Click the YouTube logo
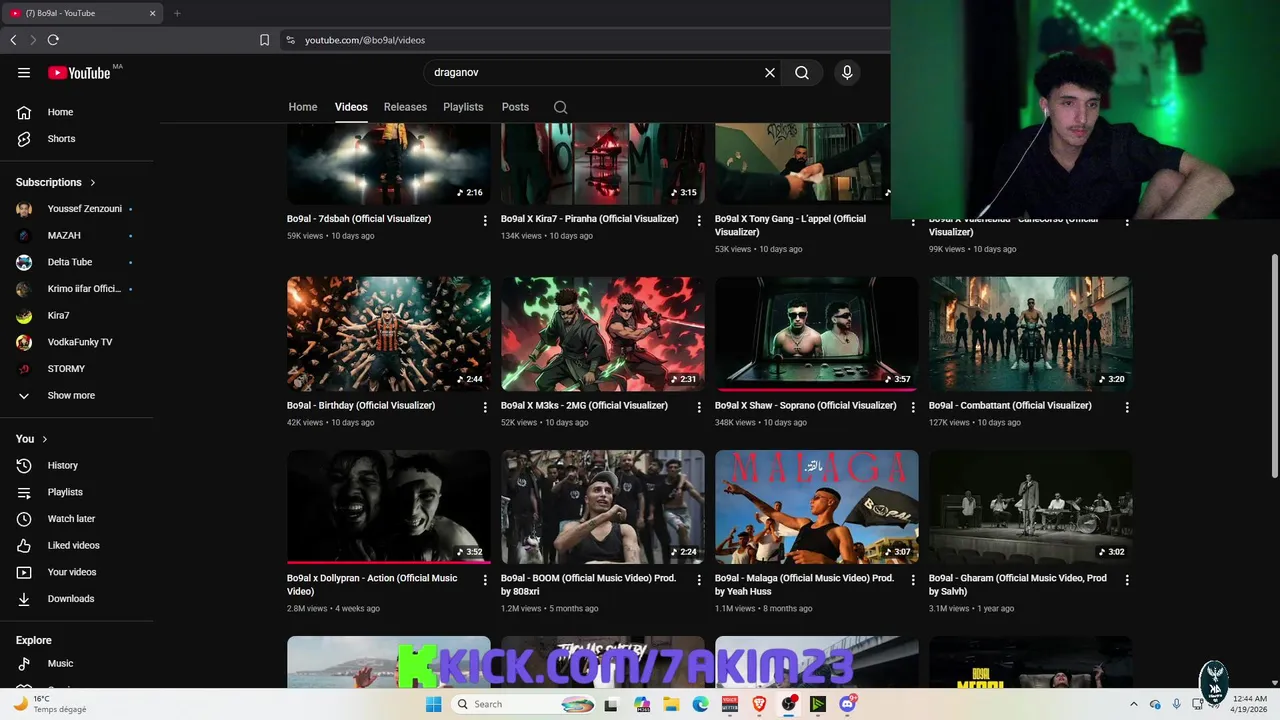Image resolution: width=1280 pixels, height=720 pixels. (x=79, y=72)
